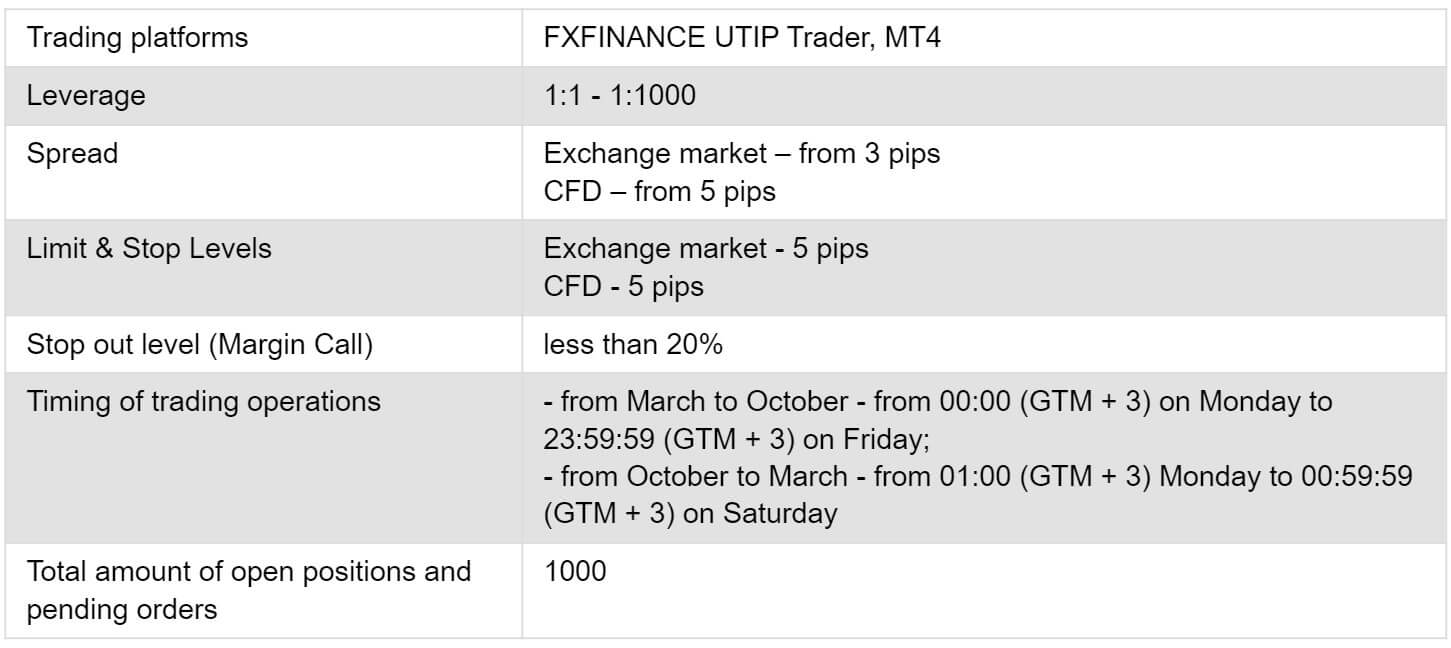
Task: Click the less than 20% value
Action: coord(633,345)
